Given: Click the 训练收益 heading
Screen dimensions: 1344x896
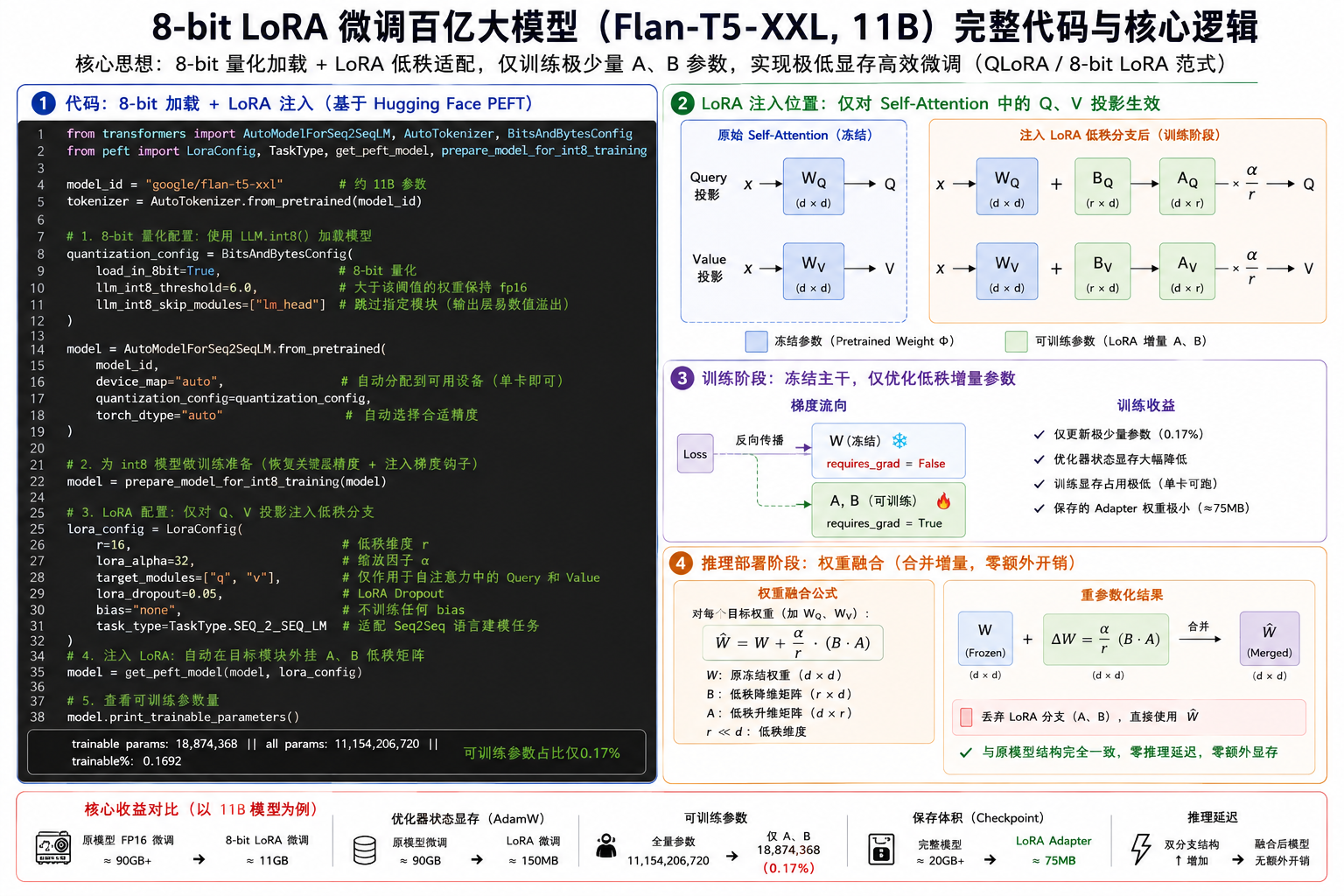Looking at the screenshot, I should (x=1145, y=406).
